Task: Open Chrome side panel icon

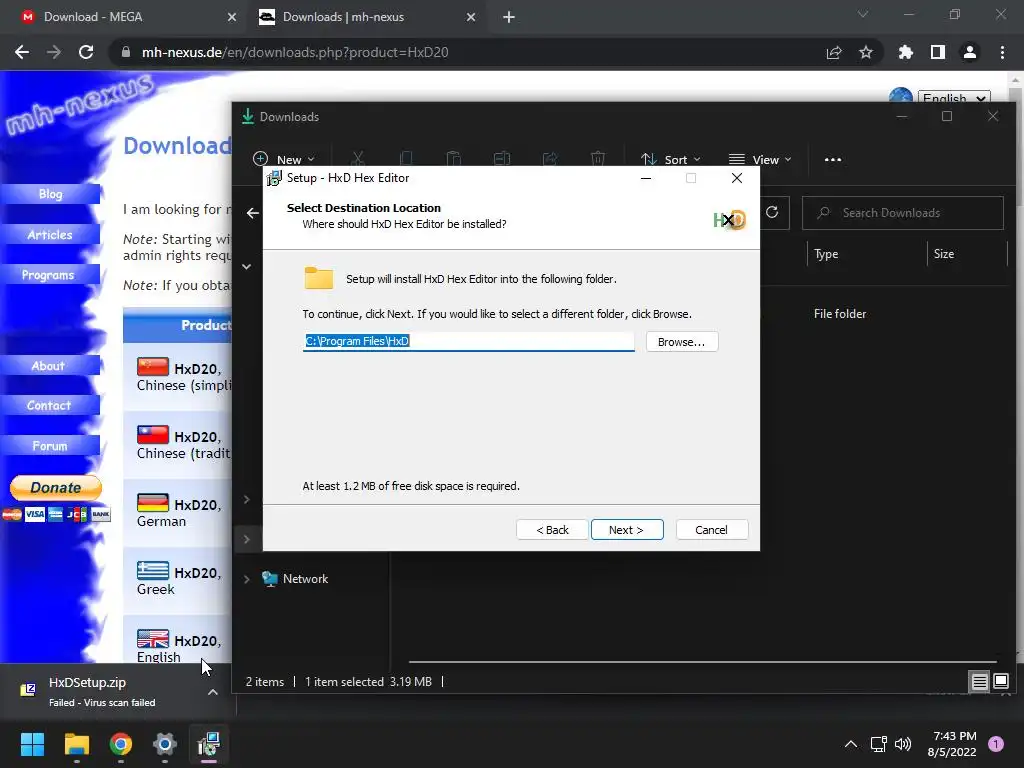Action: [938, 52]
